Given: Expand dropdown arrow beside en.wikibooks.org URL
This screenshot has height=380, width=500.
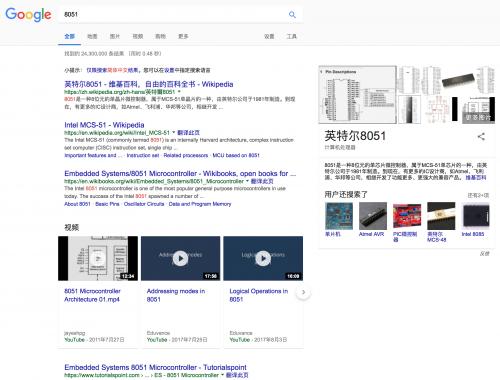Looking at the screenshot, I should 247,181.
